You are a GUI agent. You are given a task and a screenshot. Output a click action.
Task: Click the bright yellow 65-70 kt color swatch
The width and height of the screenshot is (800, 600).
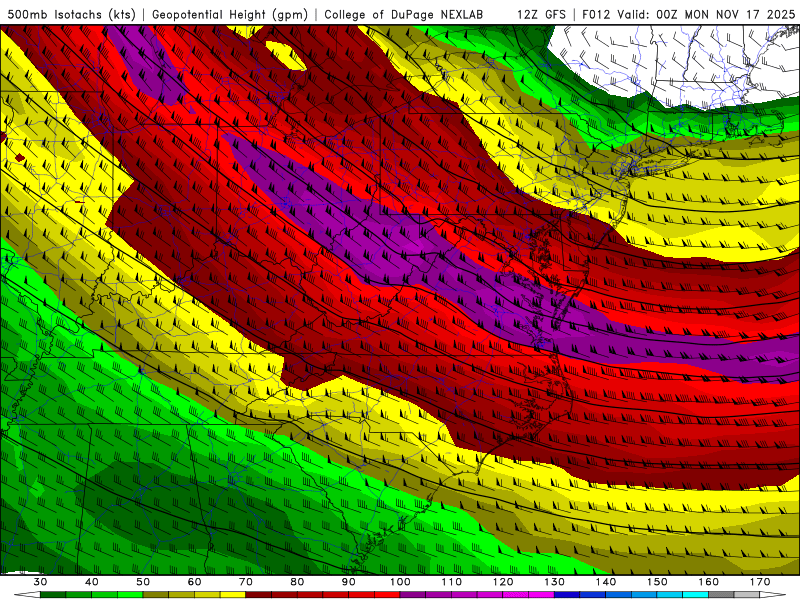pyautogui.click(x=233, y=595)
